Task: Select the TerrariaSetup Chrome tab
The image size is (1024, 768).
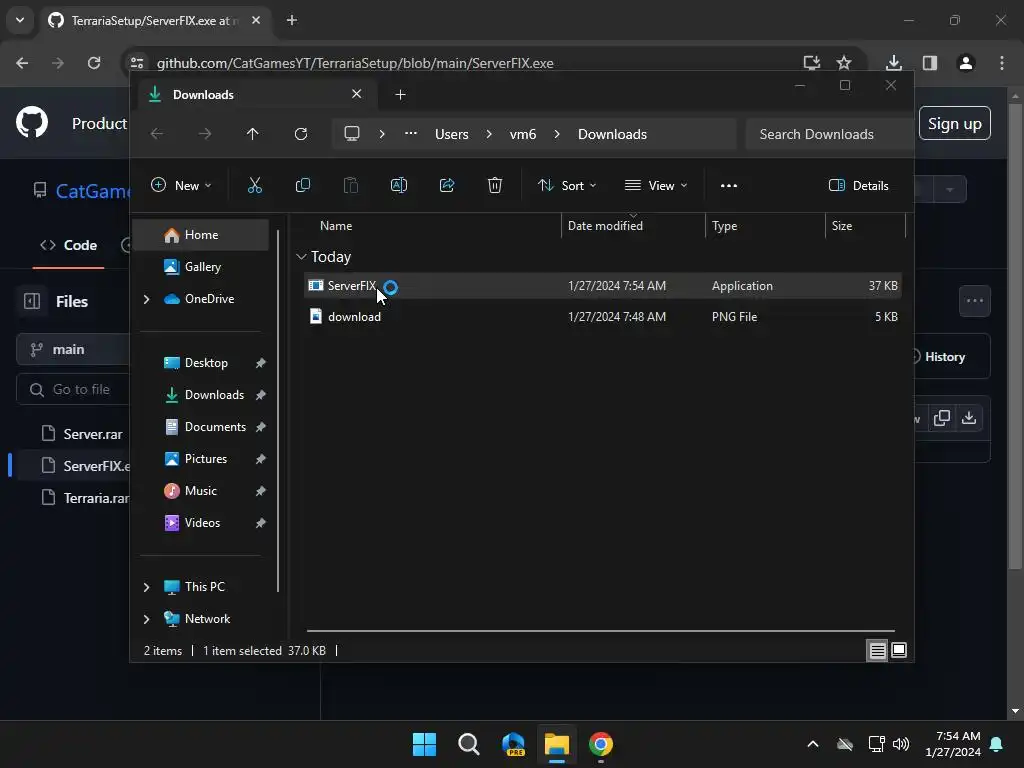Action: coord(153,20)
